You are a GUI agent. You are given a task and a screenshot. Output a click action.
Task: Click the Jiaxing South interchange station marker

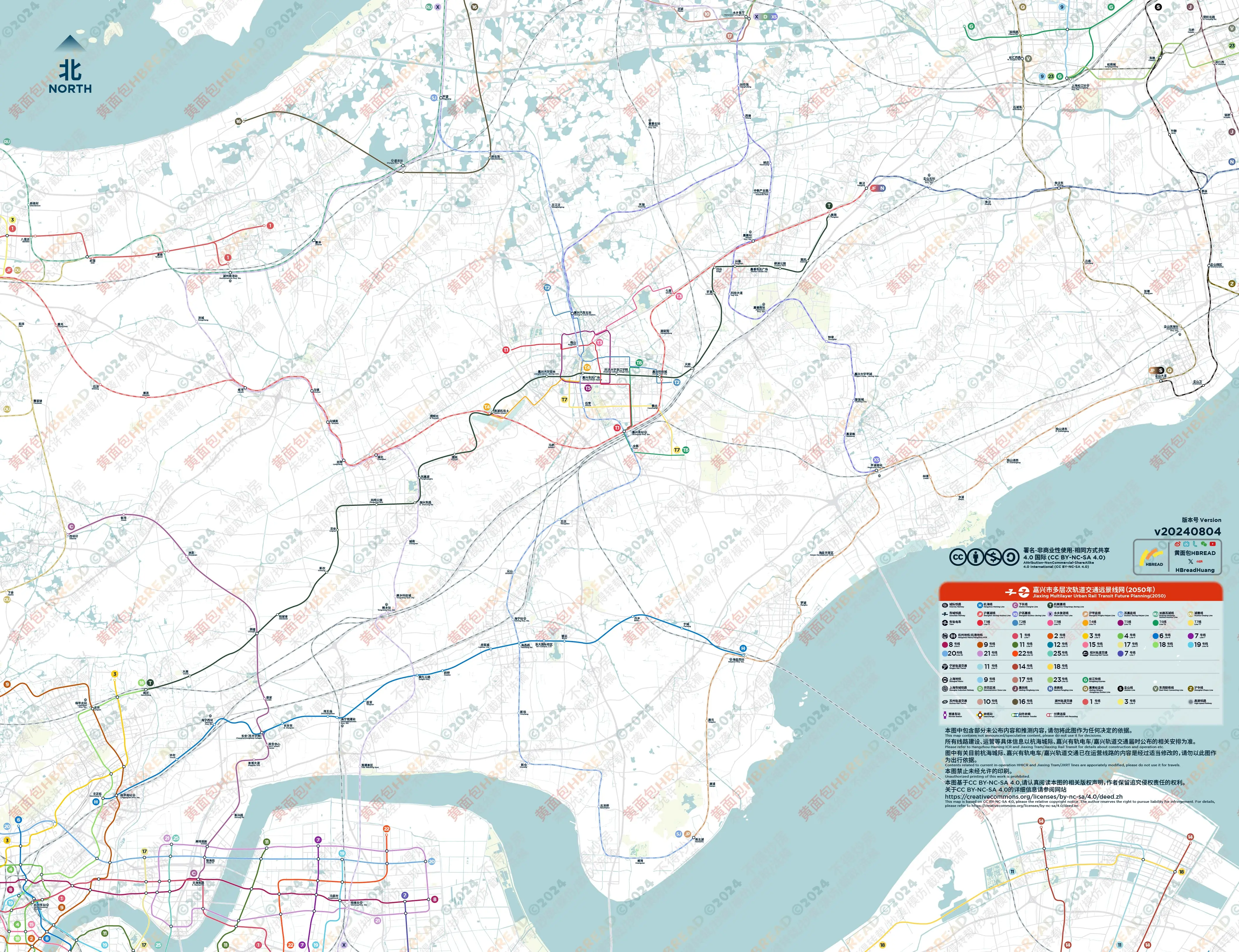(x=624, y=431)
